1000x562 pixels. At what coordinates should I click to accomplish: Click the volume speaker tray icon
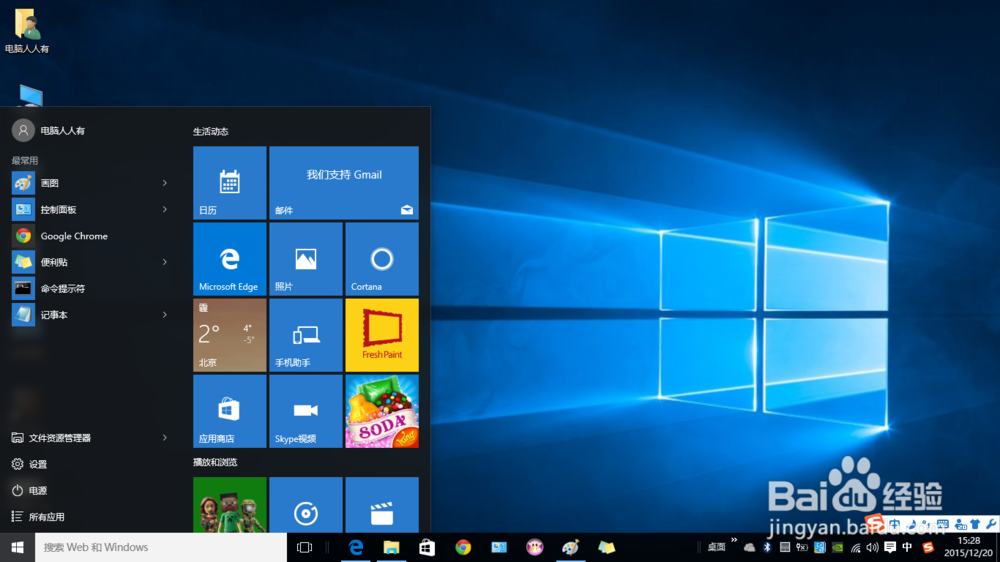pos(872,547)
